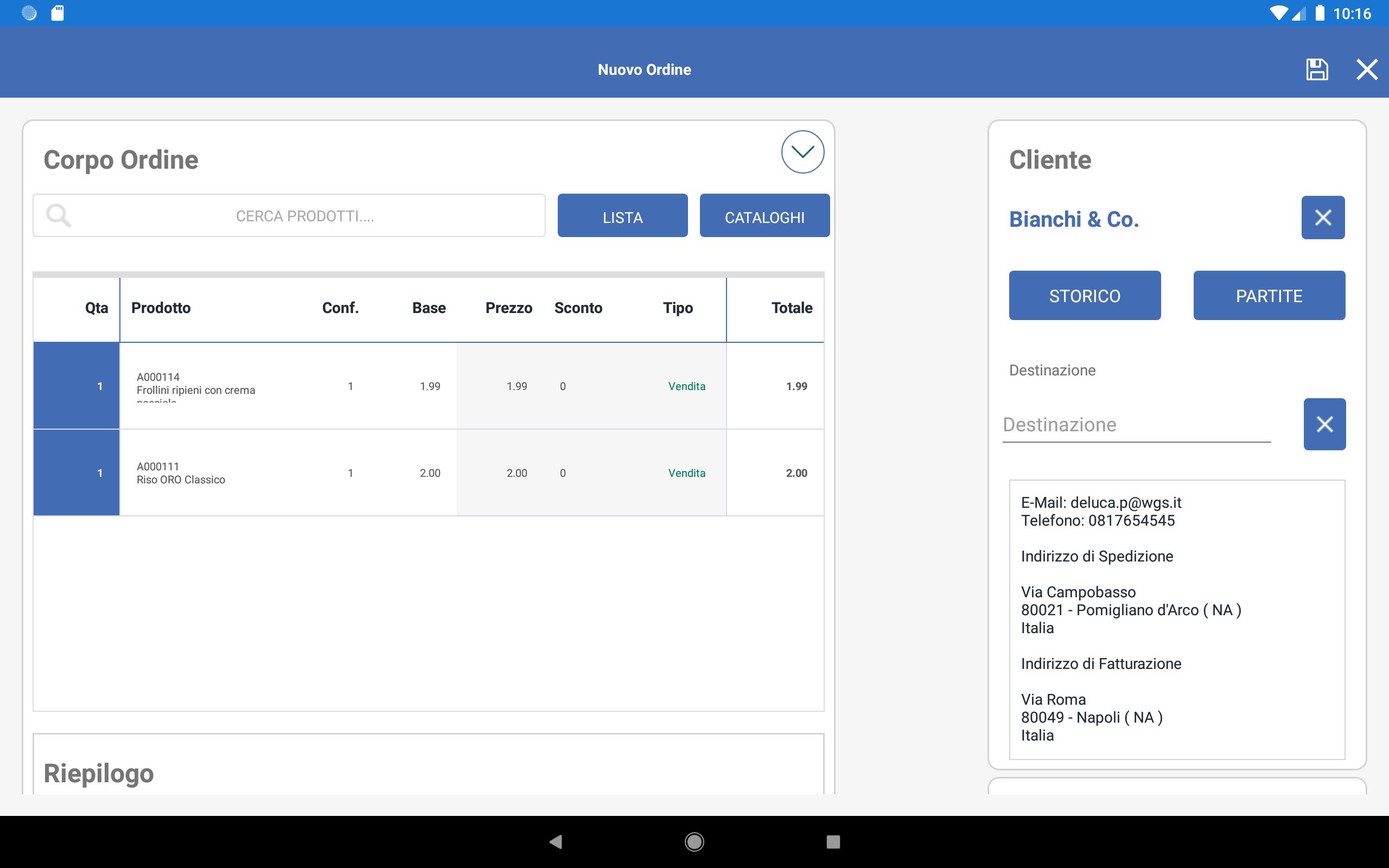Tap Android home navigation button

coord(694,841)
